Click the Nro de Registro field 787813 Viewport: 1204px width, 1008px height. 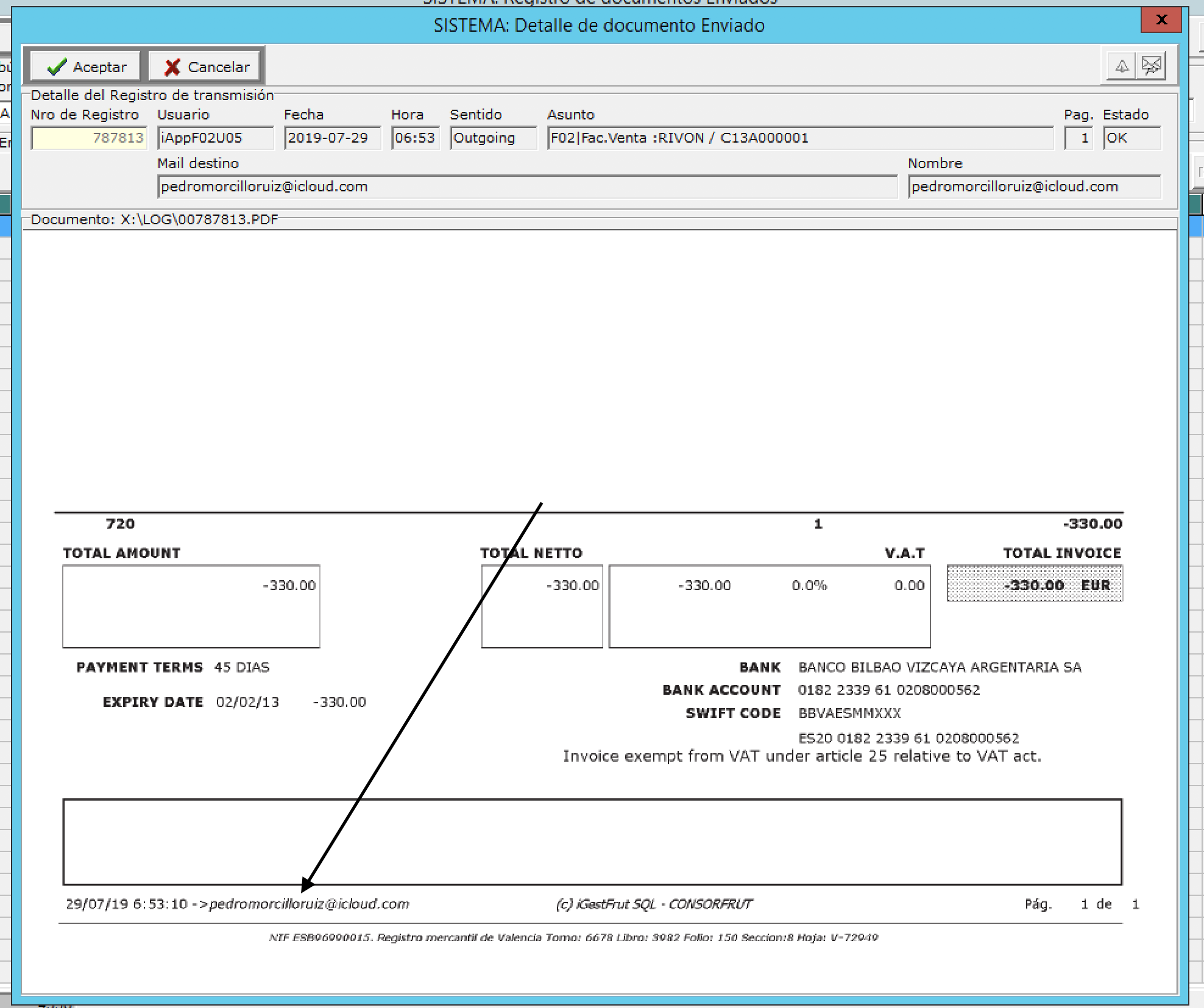89,138
